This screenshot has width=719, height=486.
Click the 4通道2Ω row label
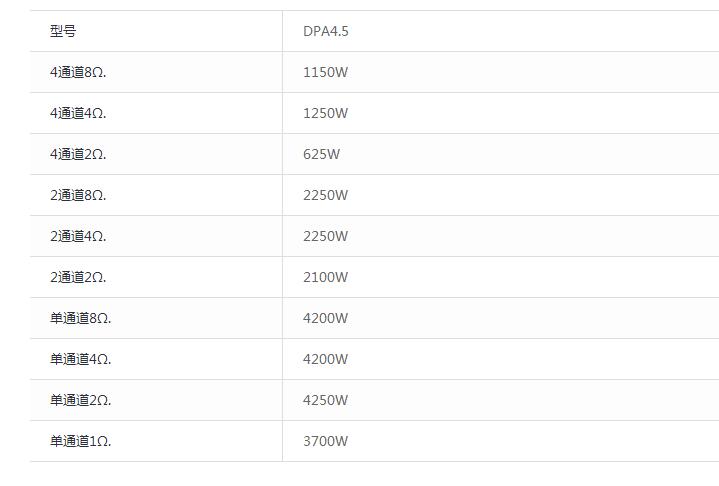[78, 154]
